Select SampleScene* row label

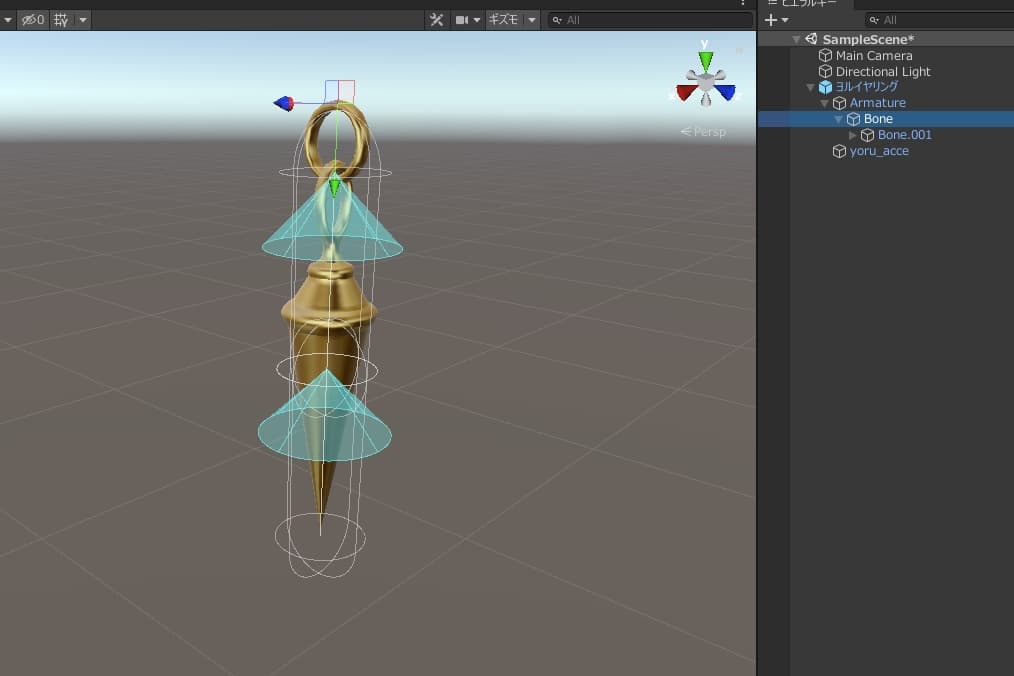coord(868,39)
